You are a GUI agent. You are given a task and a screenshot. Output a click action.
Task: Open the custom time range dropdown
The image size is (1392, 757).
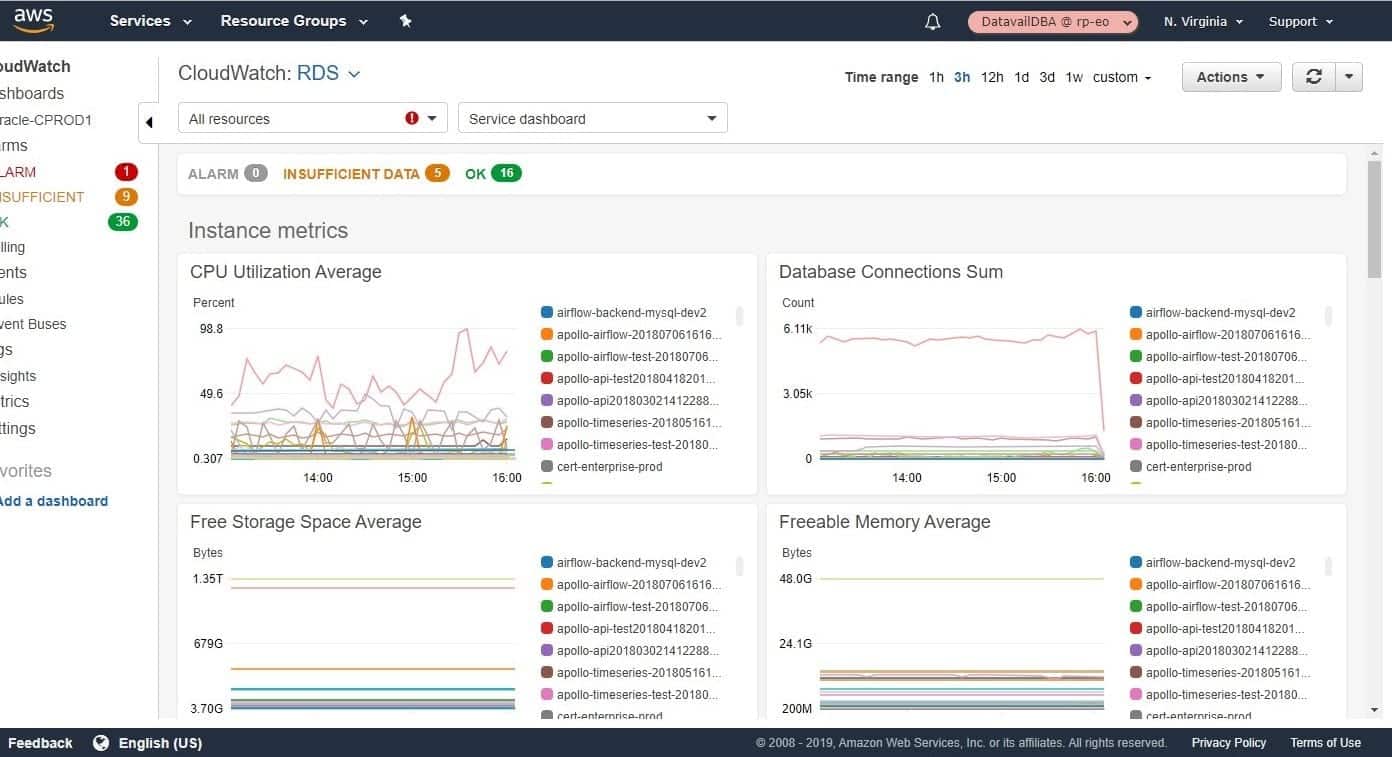coord(1122,77)
